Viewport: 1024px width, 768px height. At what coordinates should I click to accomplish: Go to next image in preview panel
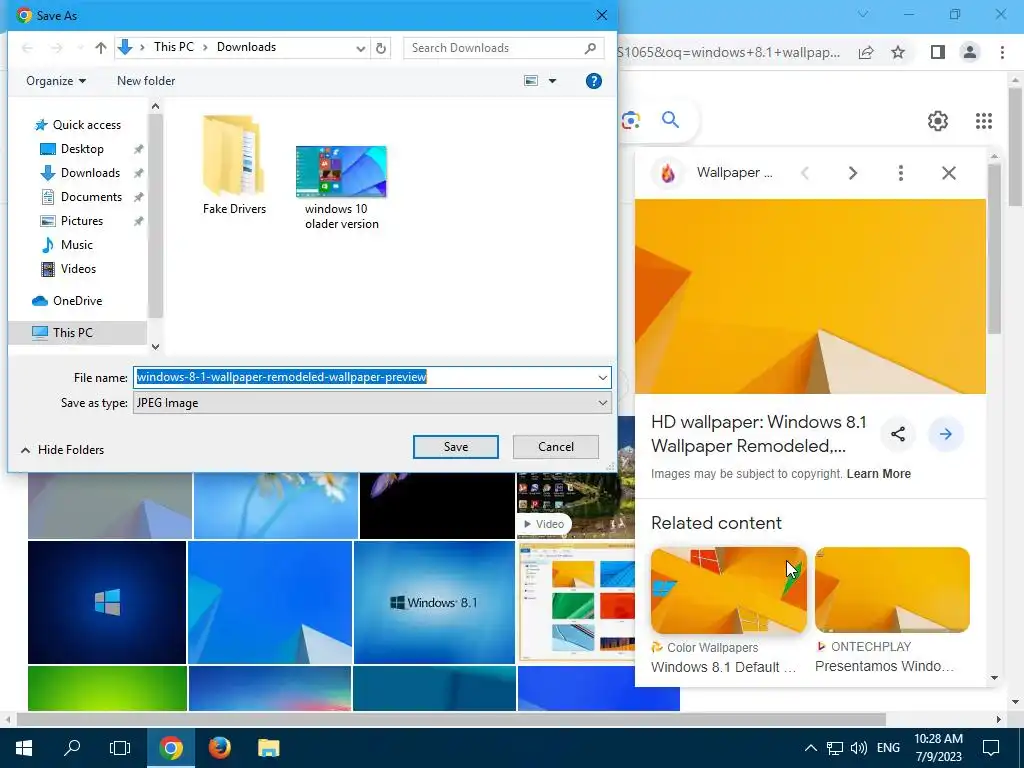[x=852, y=173]
